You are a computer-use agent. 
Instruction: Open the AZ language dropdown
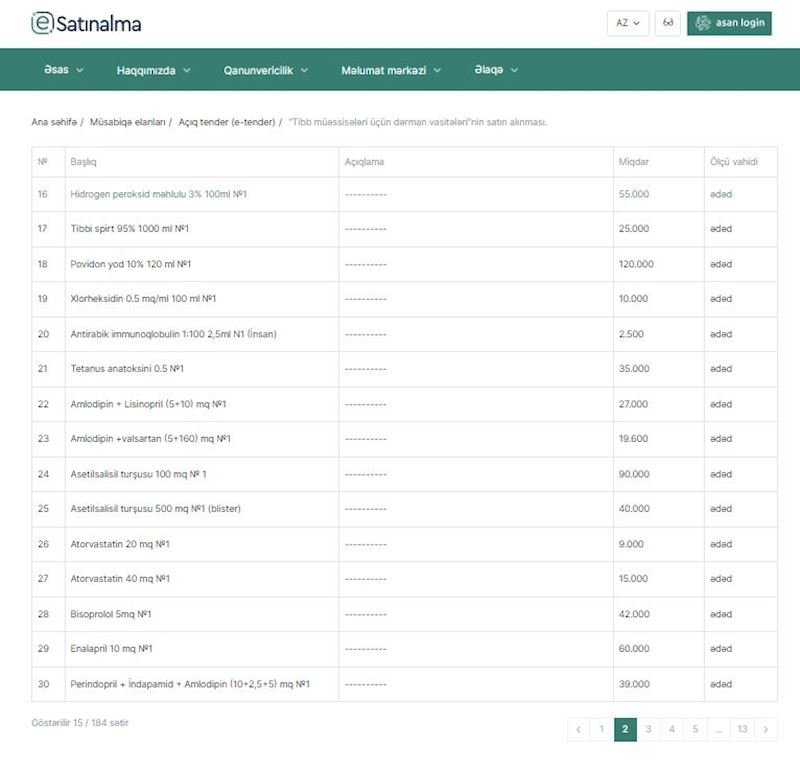tap(628, 23)
